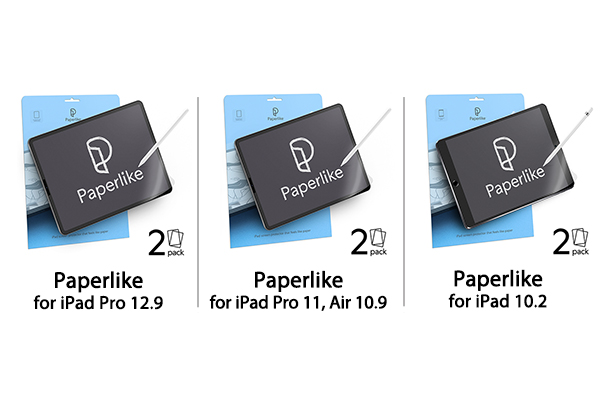Click the small tablet icon on first blue package
600x400 pixels.
pos(37,115)
